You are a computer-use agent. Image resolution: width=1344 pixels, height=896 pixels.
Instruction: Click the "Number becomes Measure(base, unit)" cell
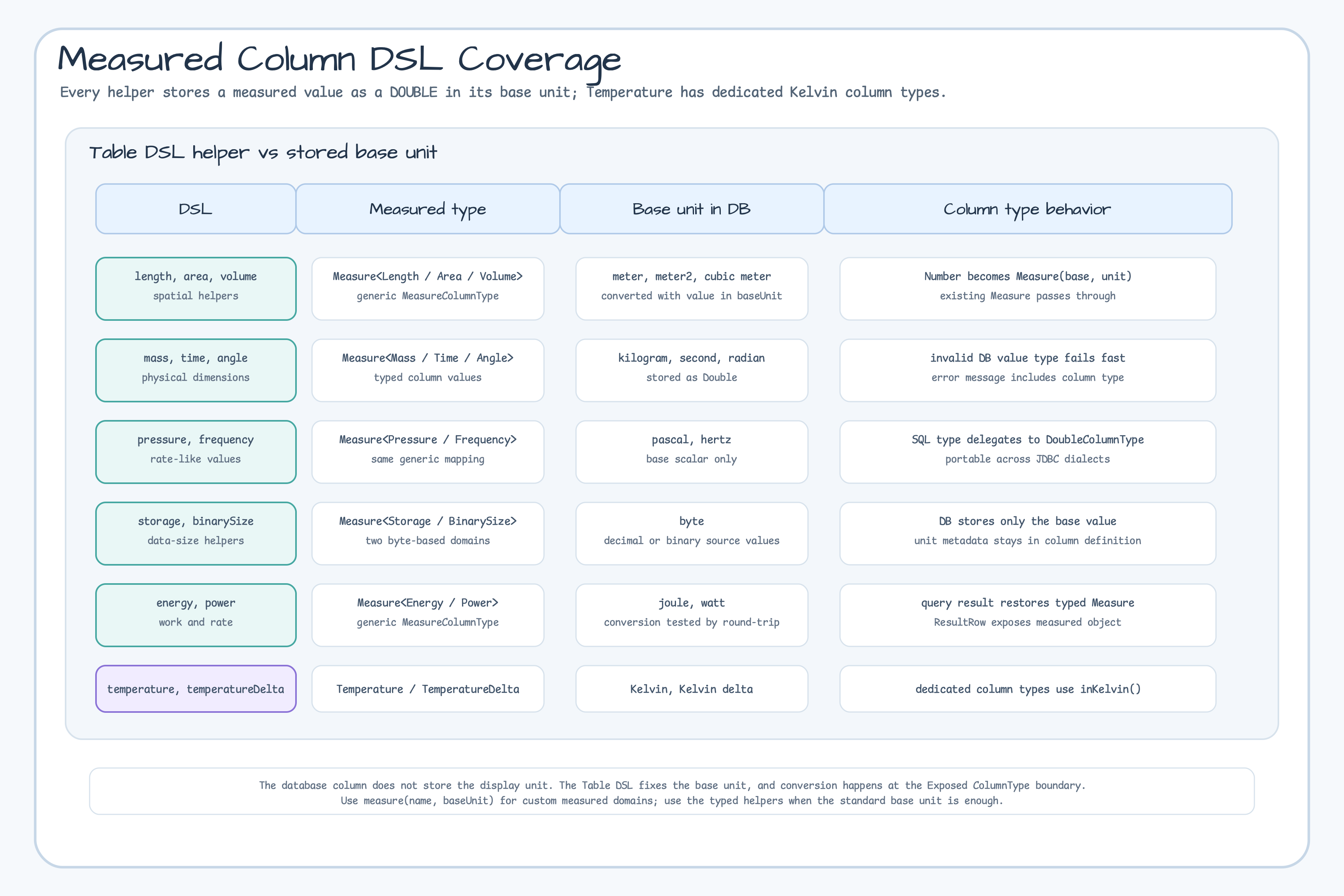(1028, 288)
